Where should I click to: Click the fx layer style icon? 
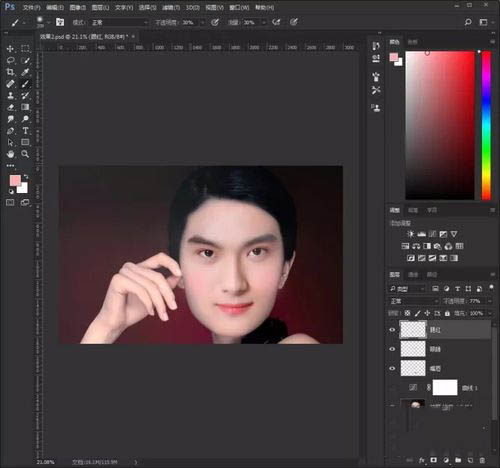coord(421,460)
